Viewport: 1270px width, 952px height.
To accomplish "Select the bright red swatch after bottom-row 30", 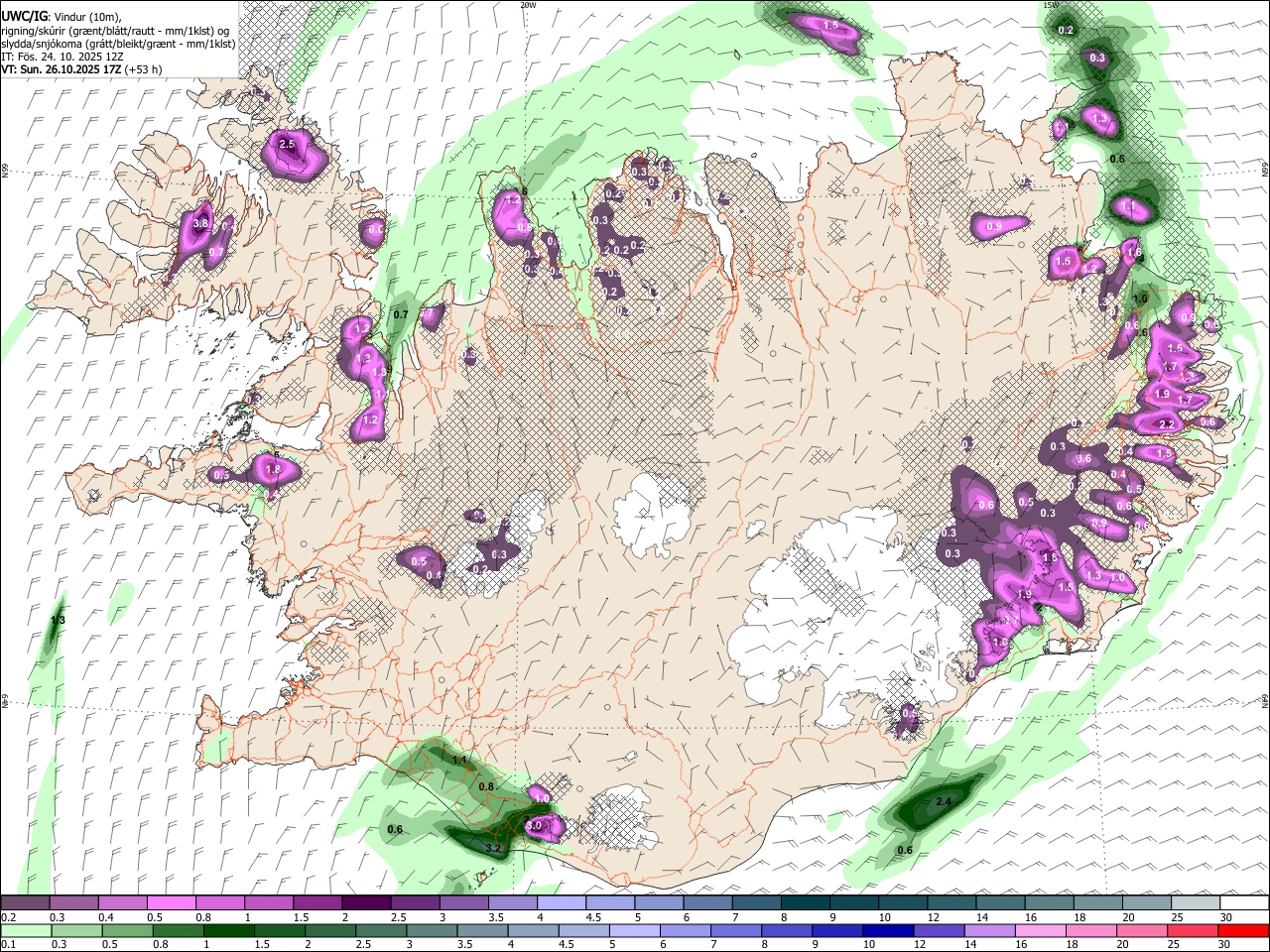I will (1243, 931).
